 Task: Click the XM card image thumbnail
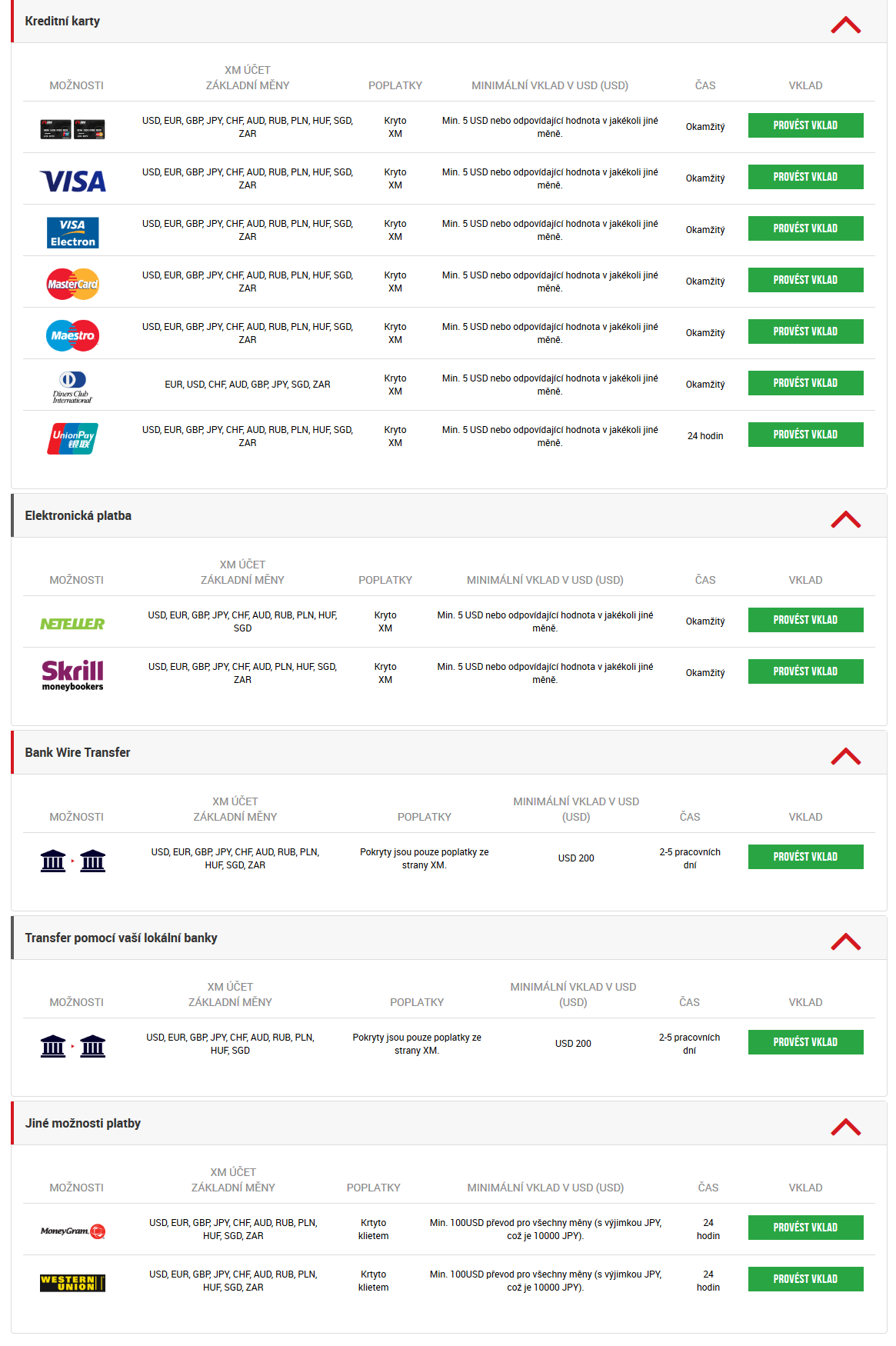pos(73,129)
